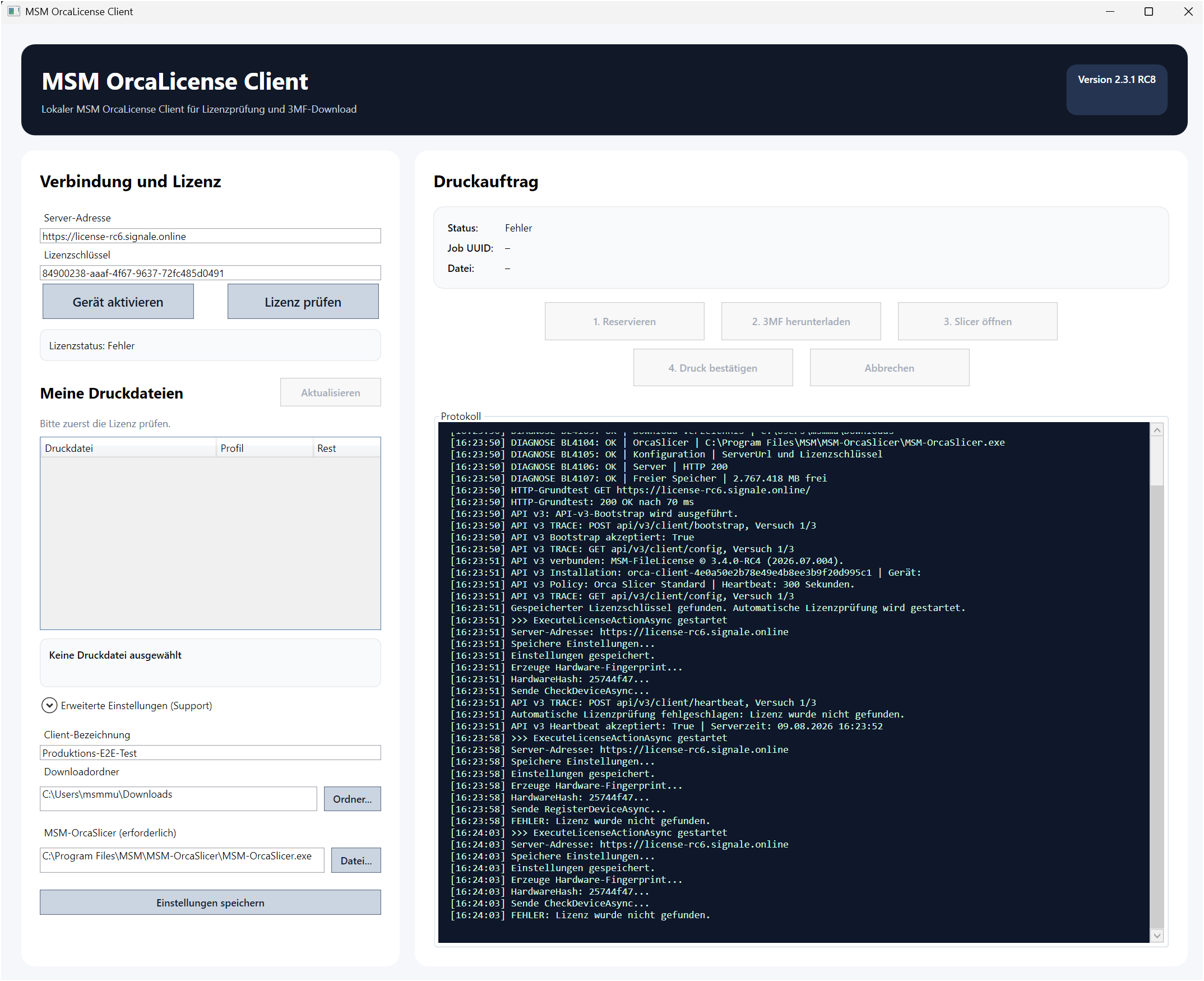Click log line 'Sende RegisterDeviceAsync...'

[558, 809]
